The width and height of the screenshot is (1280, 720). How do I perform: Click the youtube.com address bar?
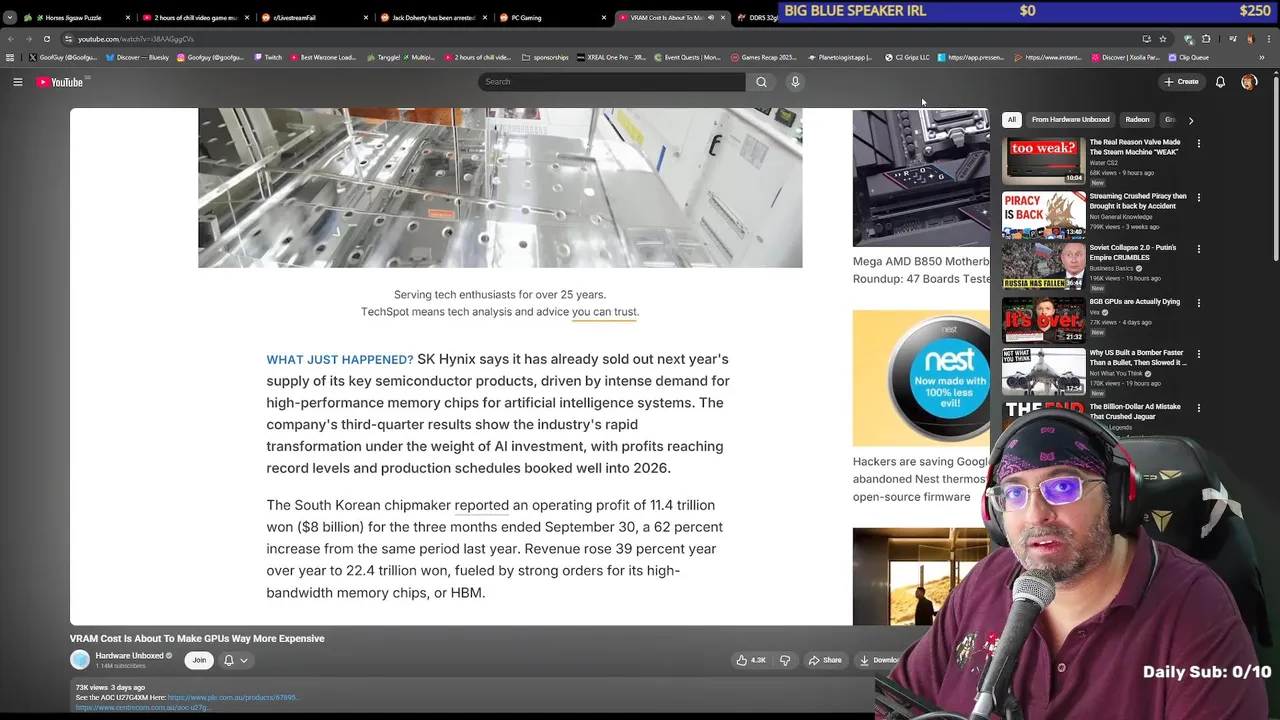click(x=600, y=39)
